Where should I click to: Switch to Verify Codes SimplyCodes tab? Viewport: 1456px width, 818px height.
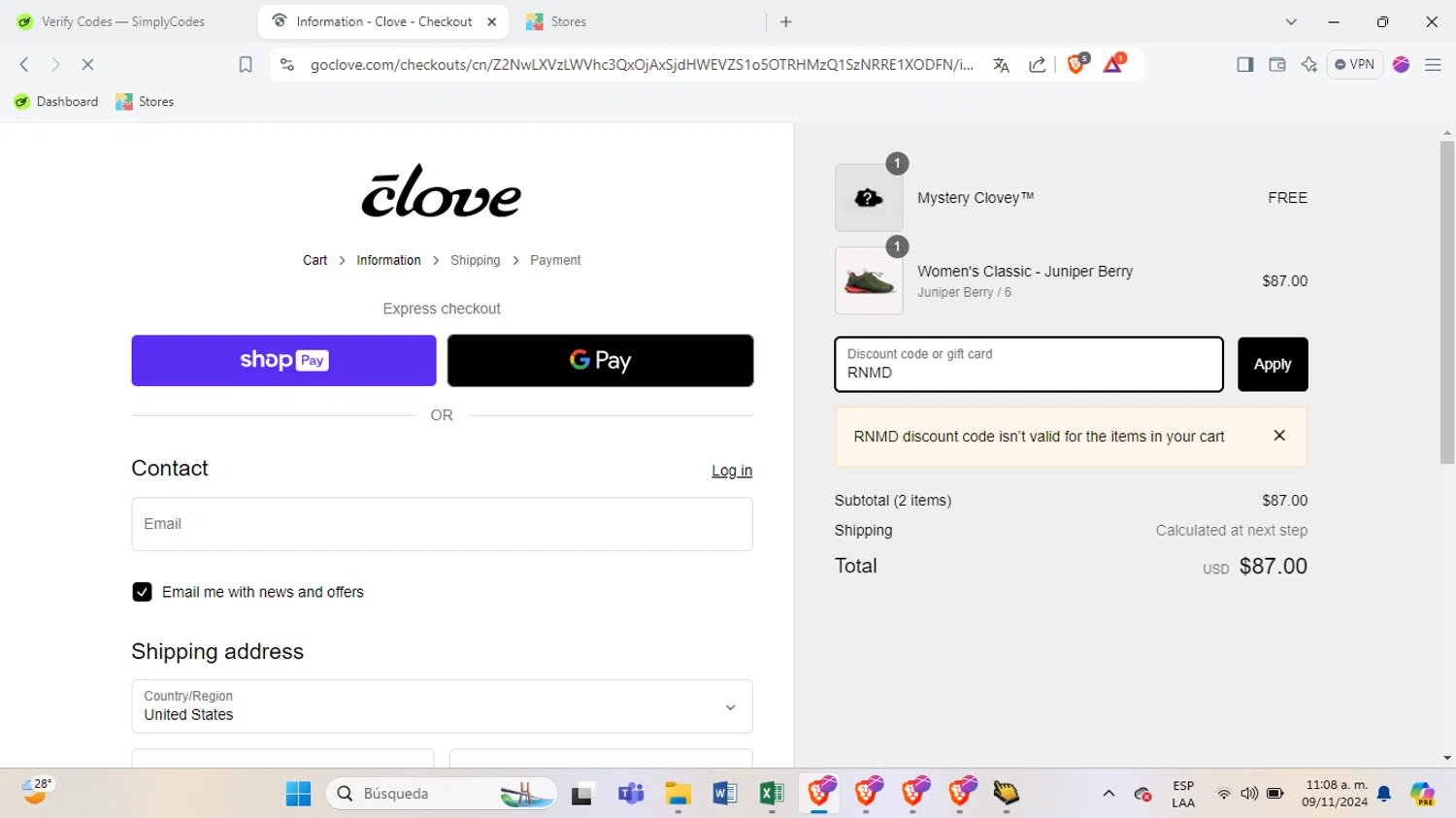coord(124,21)
